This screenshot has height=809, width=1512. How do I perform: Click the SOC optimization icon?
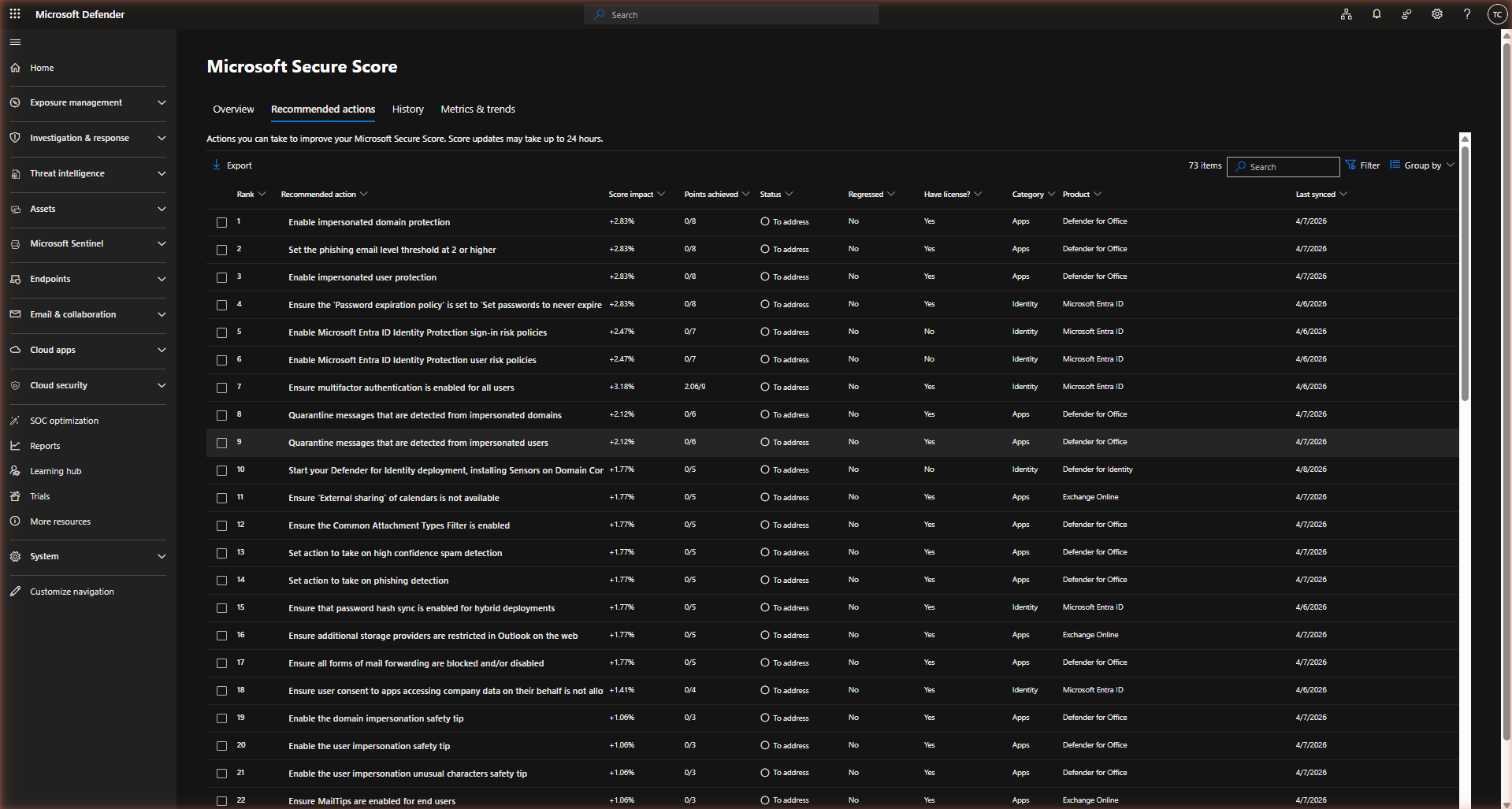click(15, 421)
